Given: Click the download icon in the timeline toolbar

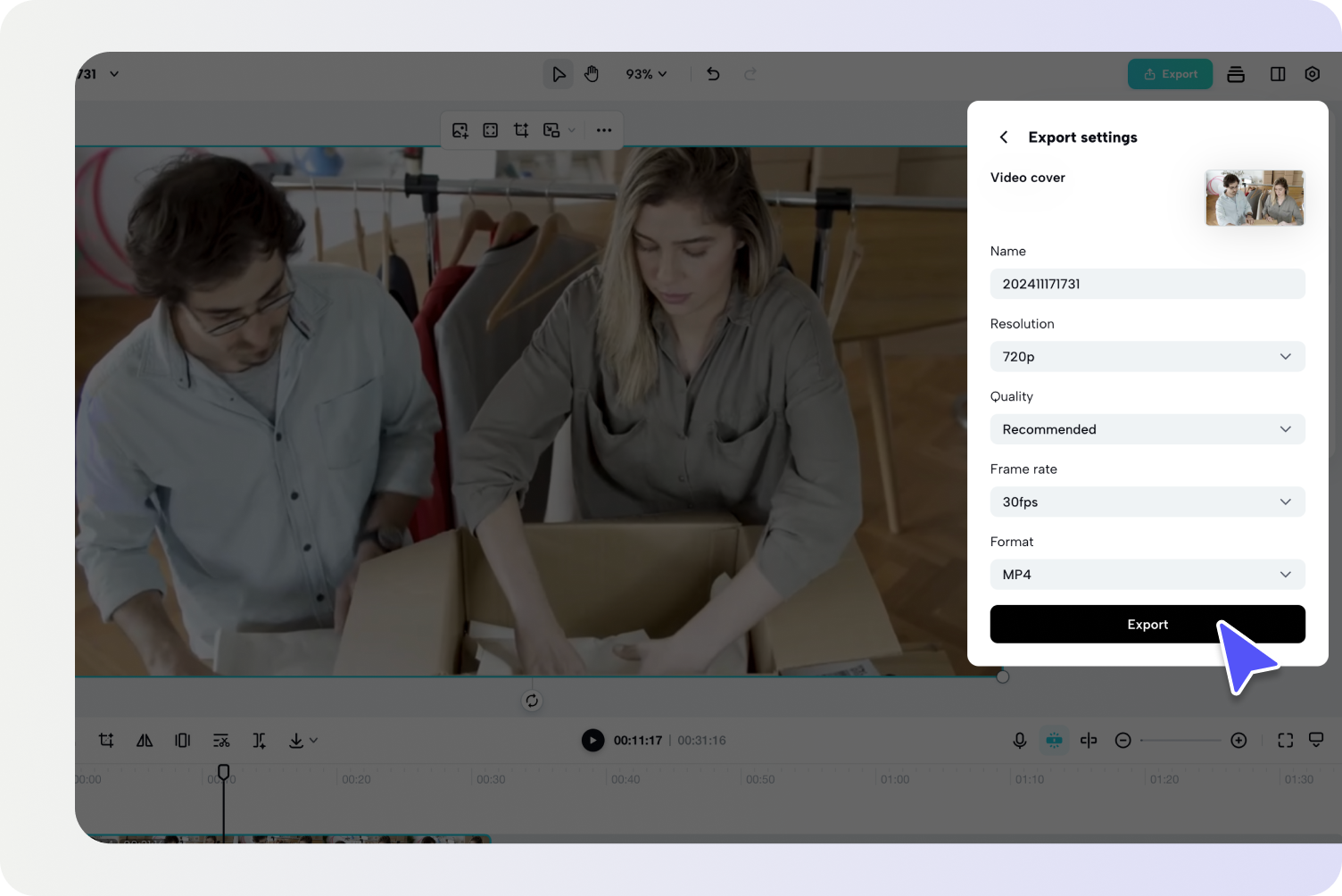Looking at the screenshot, I should 296,740.
